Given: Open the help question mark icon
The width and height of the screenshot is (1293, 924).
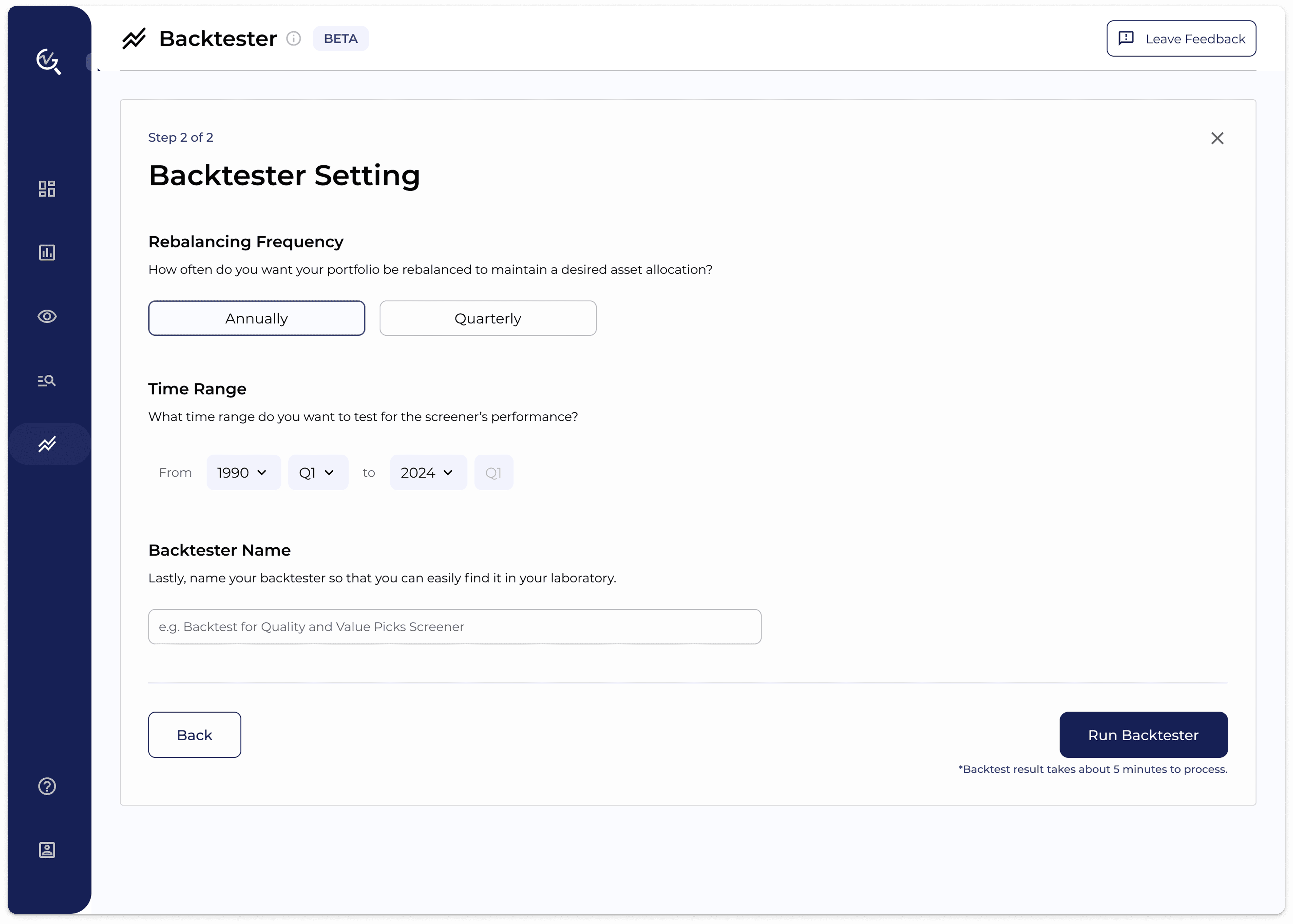Looking at the screenshot, I should coord(47,786).
